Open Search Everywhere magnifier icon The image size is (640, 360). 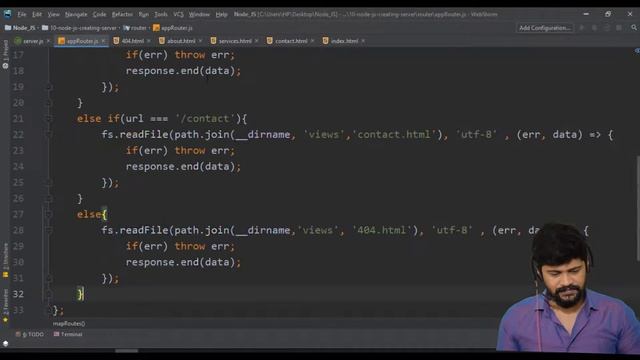[634, 28]
